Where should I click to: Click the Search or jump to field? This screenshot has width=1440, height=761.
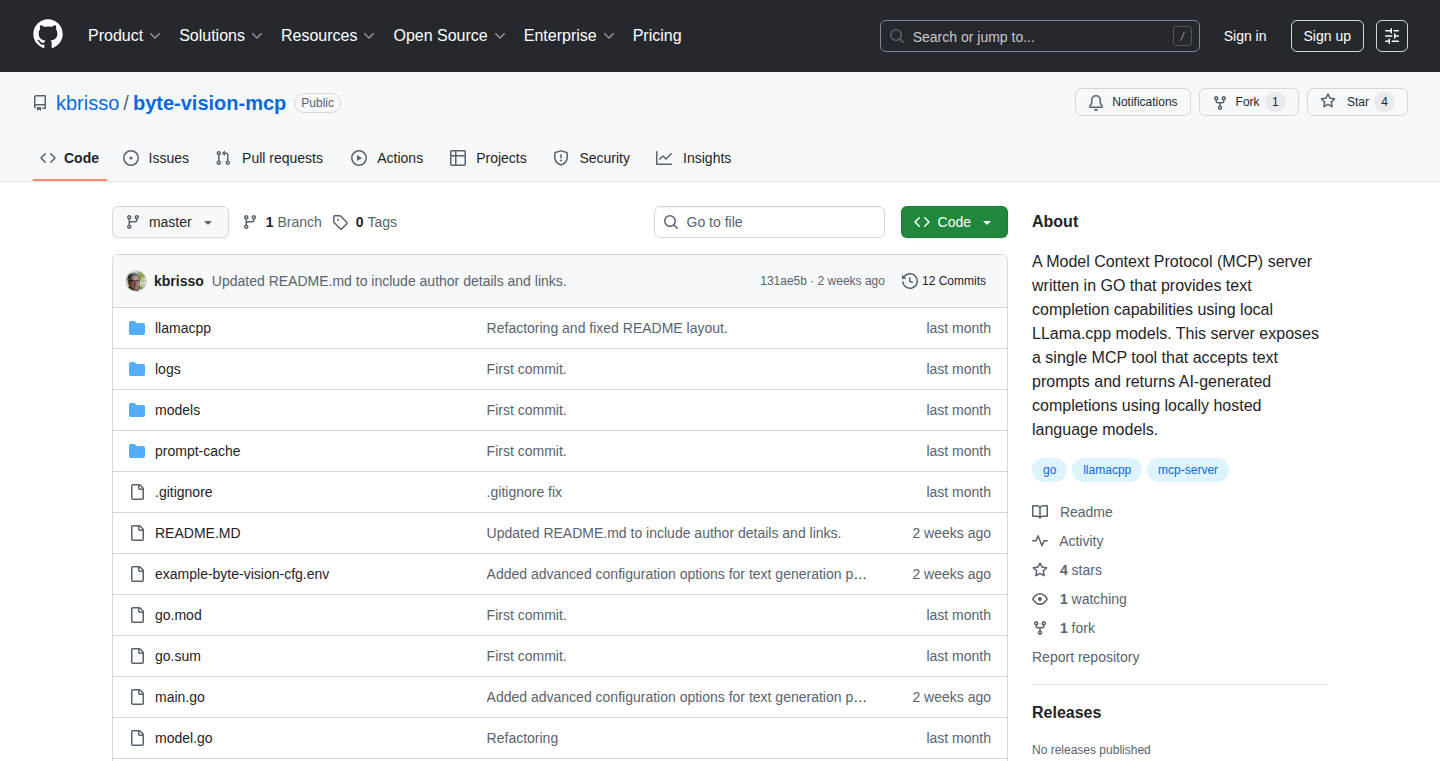point(1040,36)
